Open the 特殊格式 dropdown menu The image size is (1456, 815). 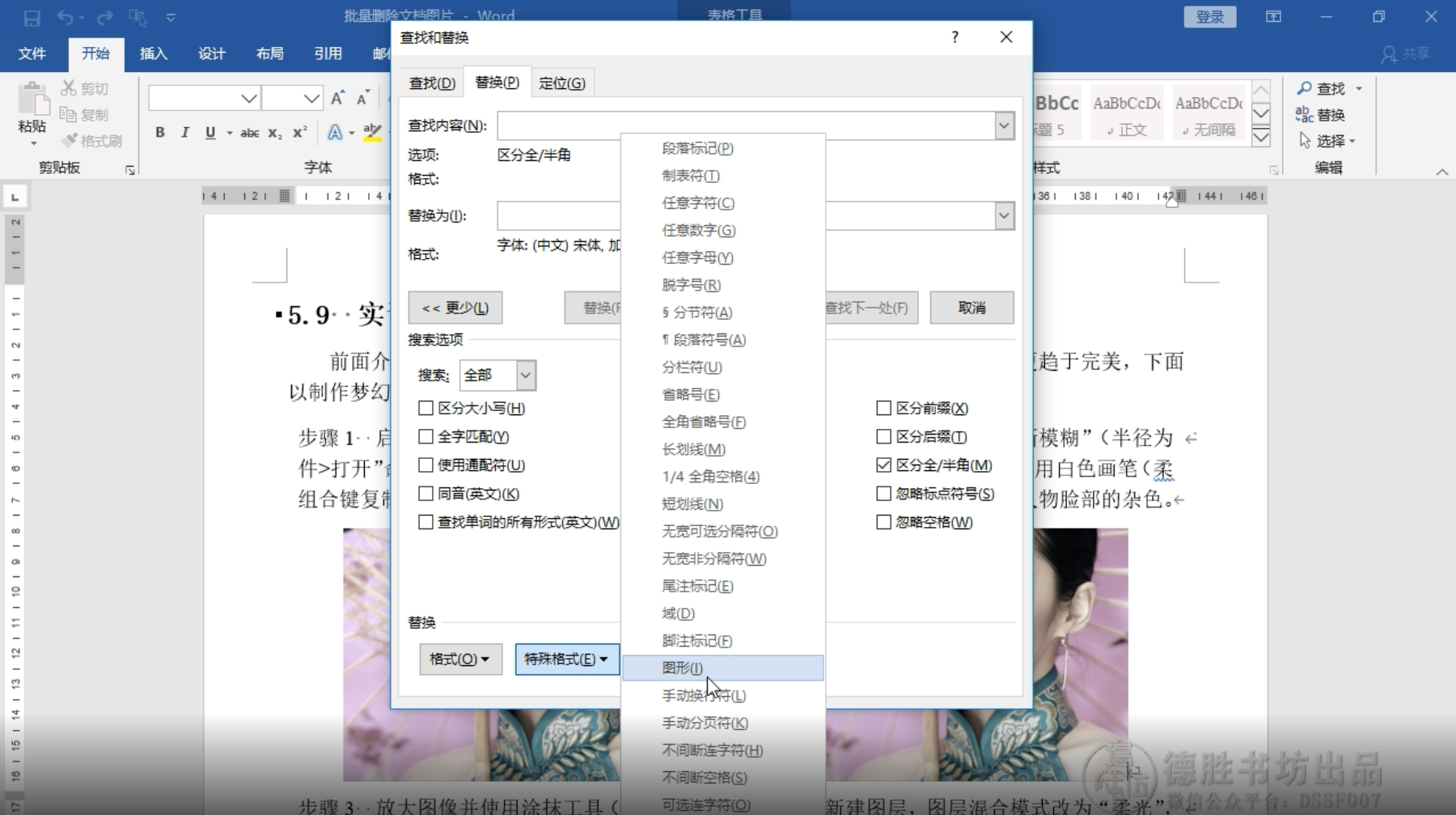(x=565, y=659)
